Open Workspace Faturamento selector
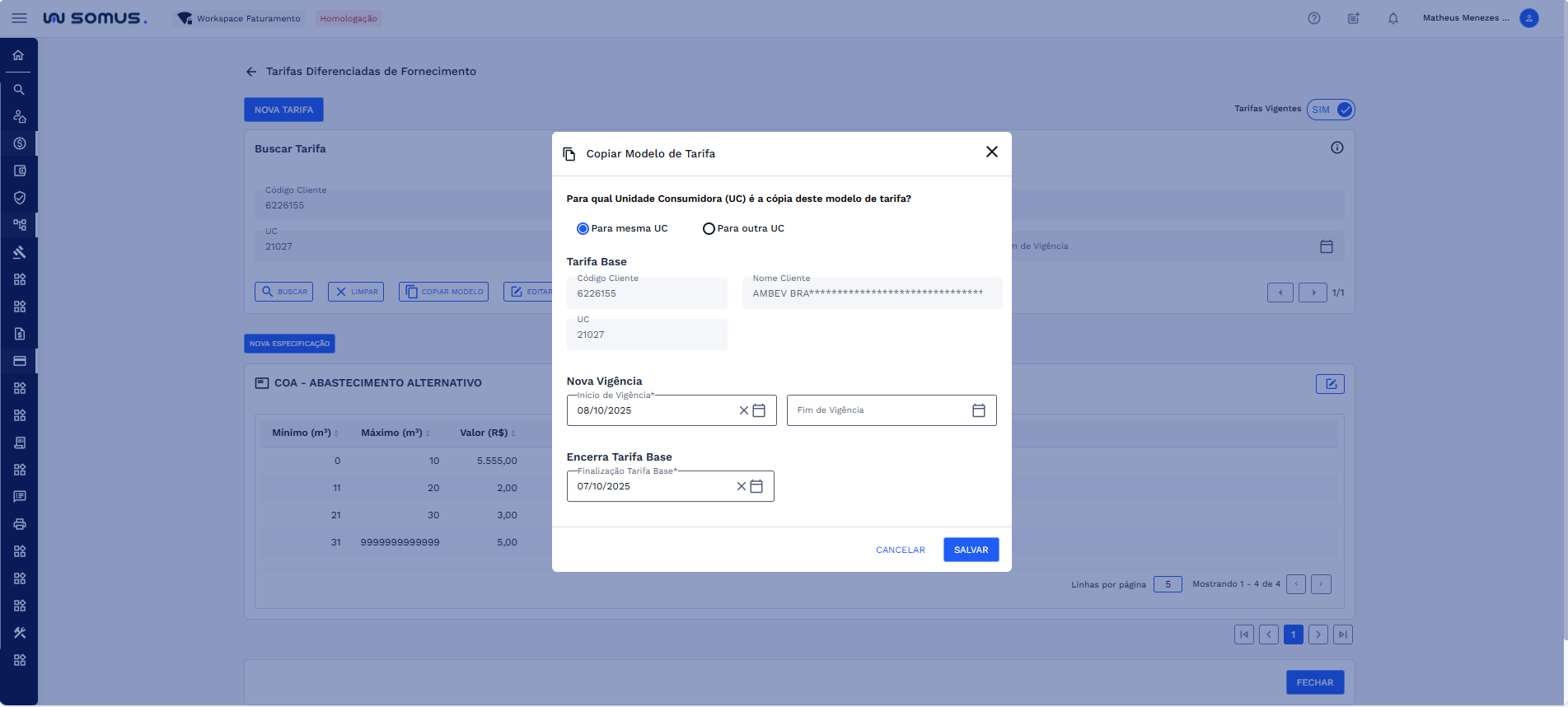Screen dimensions: 1568x707 click(240, 18)
